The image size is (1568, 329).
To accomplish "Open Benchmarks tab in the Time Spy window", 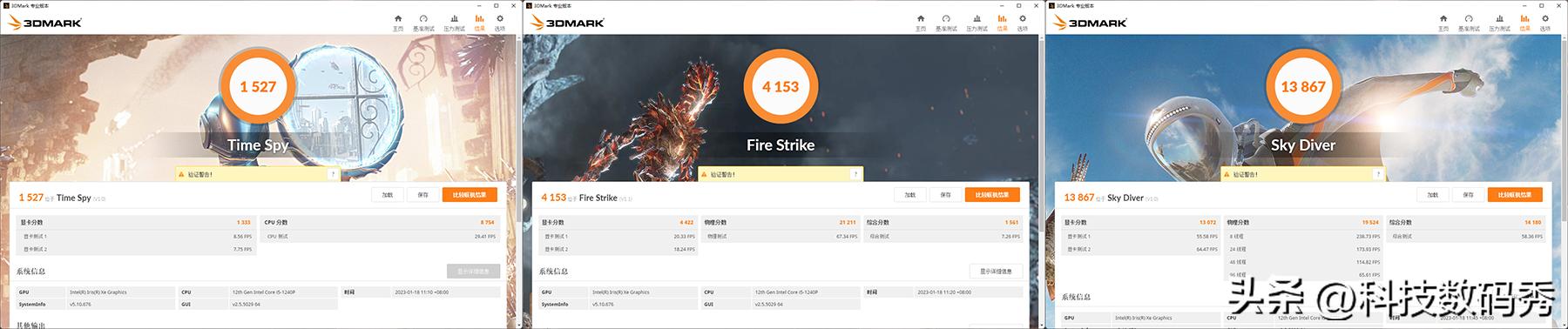I will tap(423, 23).
